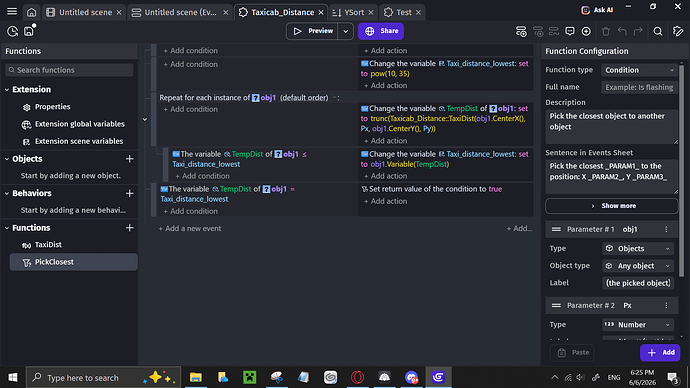This screenshot has width=690, height=388.
Task: Open the Function type Condition dropdown
Action: pyautogui.click(x=639, y=70)
